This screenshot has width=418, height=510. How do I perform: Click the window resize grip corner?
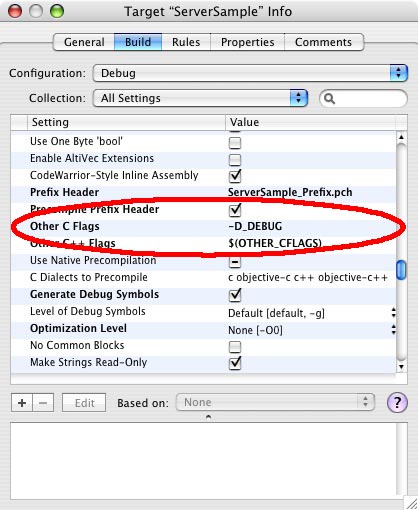[x=411, y=503]
